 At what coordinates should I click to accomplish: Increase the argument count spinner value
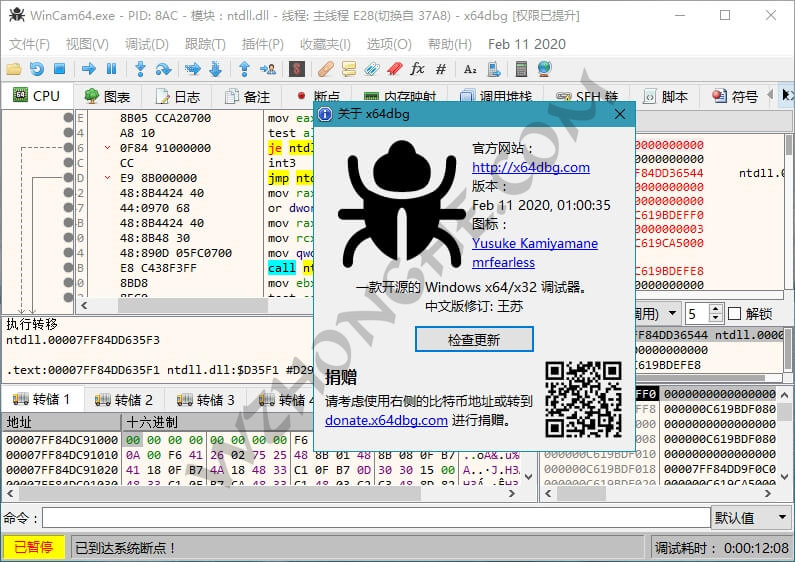tap(715, 309)
